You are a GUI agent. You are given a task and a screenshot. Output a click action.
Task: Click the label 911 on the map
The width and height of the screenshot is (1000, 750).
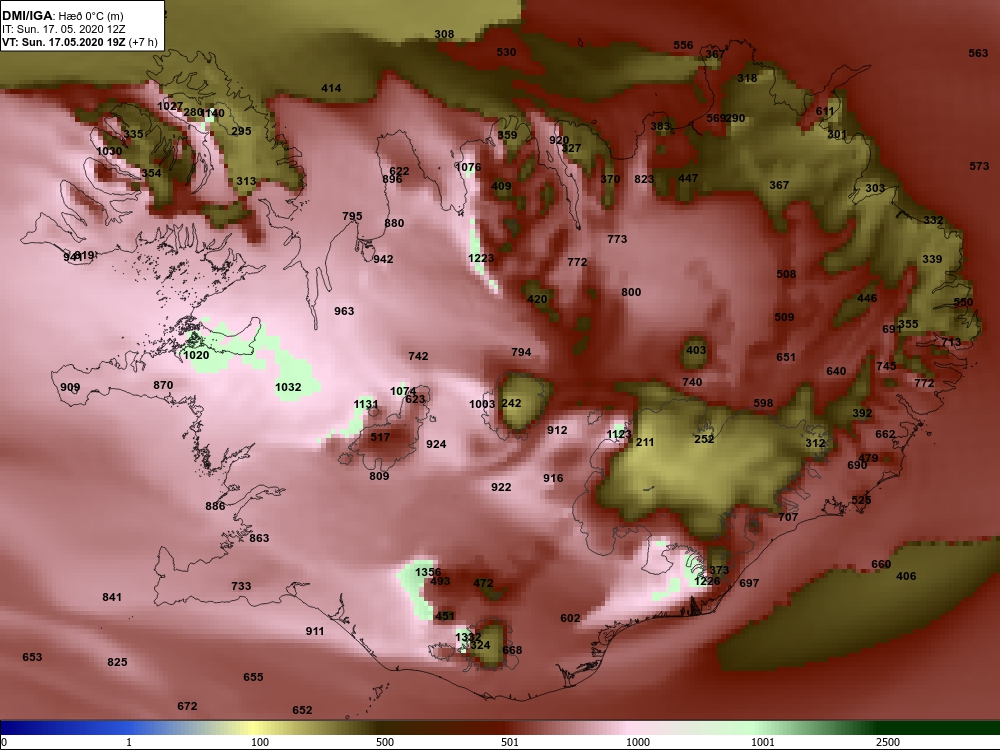point(314,631)
